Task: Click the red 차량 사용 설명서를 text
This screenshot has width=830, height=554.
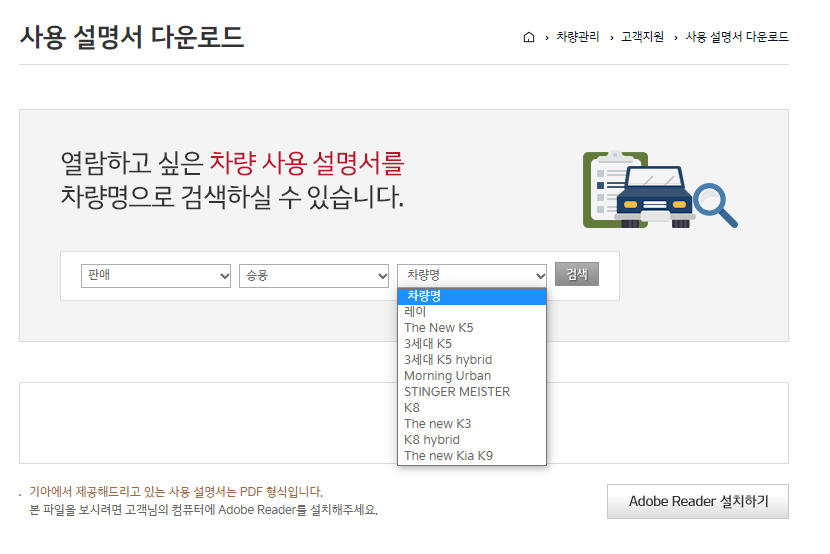Action: 306,163
